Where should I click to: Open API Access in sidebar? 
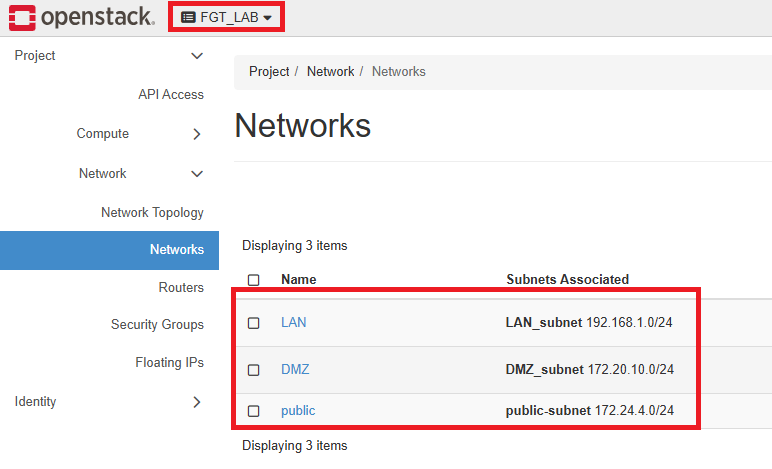171,94
